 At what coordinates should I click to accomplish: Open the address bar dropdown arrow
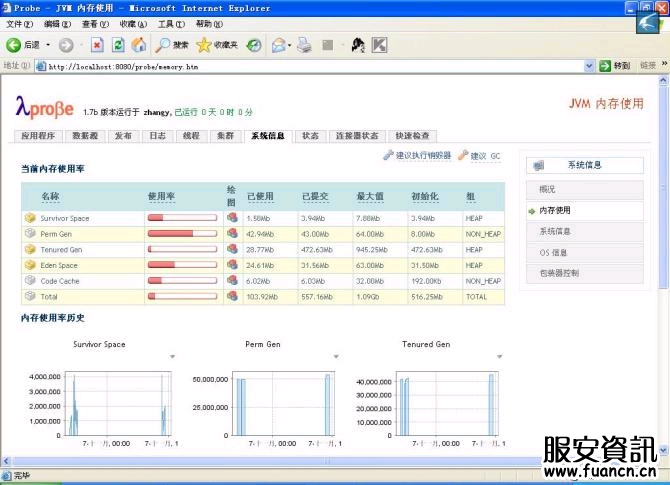pos(589,66)
